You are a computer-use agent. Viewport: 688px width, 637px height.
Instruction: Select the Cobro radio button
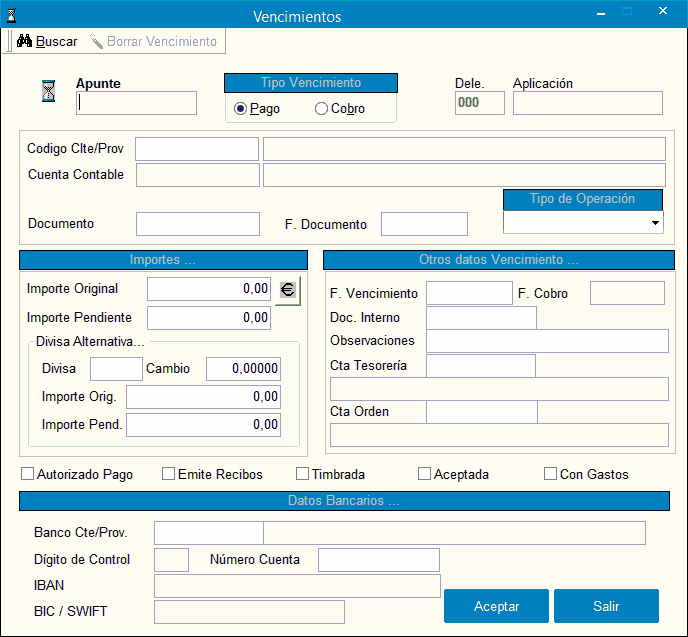coord(321,109)
